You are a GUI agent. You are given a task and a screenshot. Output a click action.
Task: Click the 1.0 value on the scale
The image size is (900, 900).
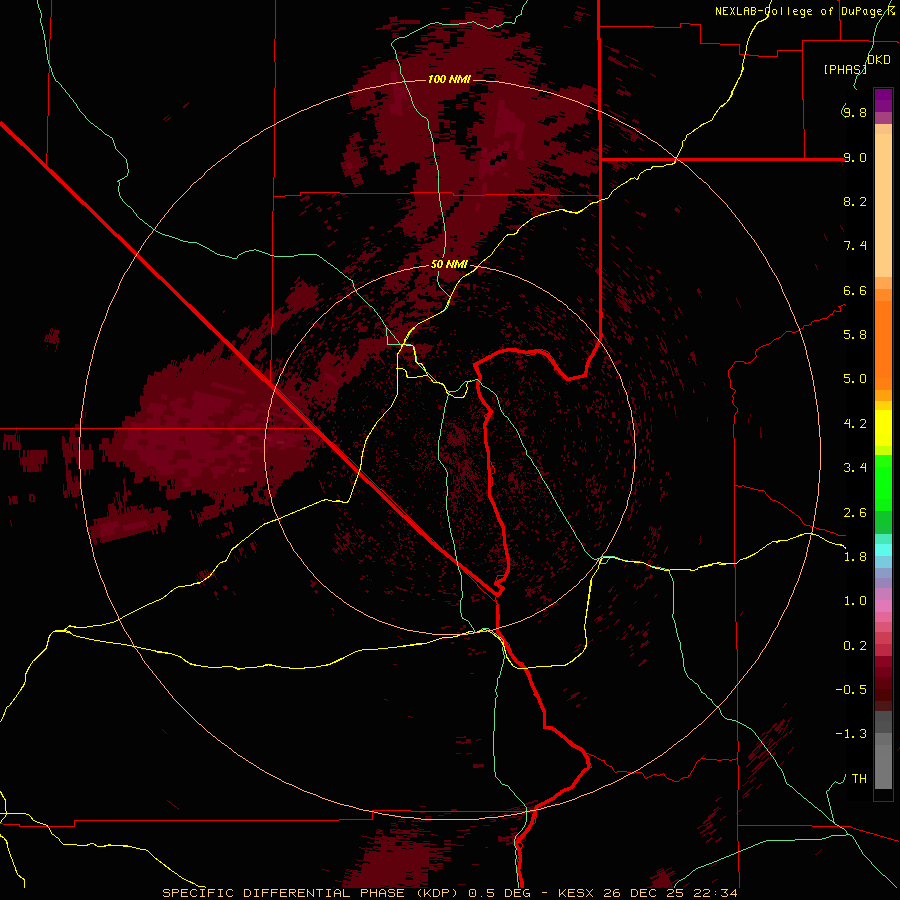[x=855, y=601]
